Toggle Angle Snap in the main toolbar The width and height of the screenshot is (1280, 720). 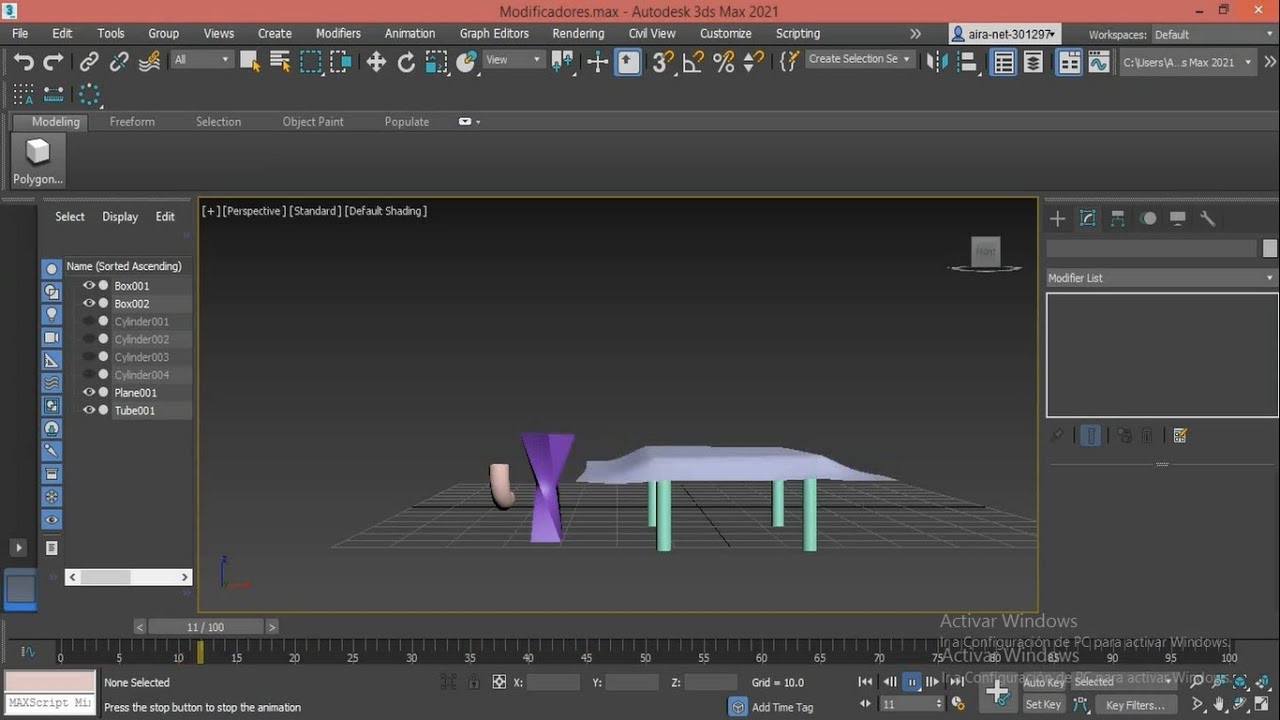pyautogui.click(x=693, y=62)
